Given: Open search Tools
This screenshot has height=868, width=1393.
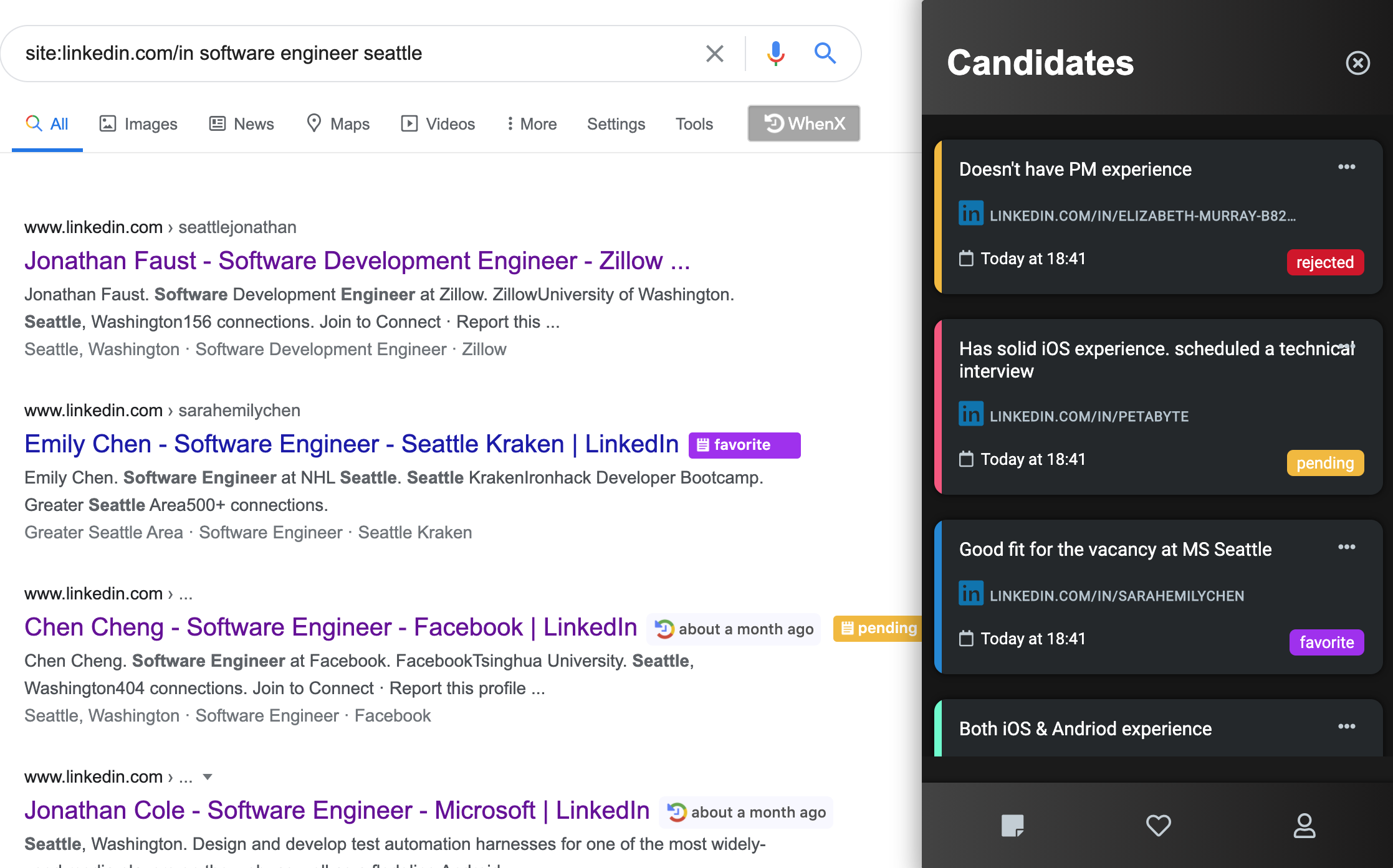Looking at the screenshot, I should coord(694,124).
